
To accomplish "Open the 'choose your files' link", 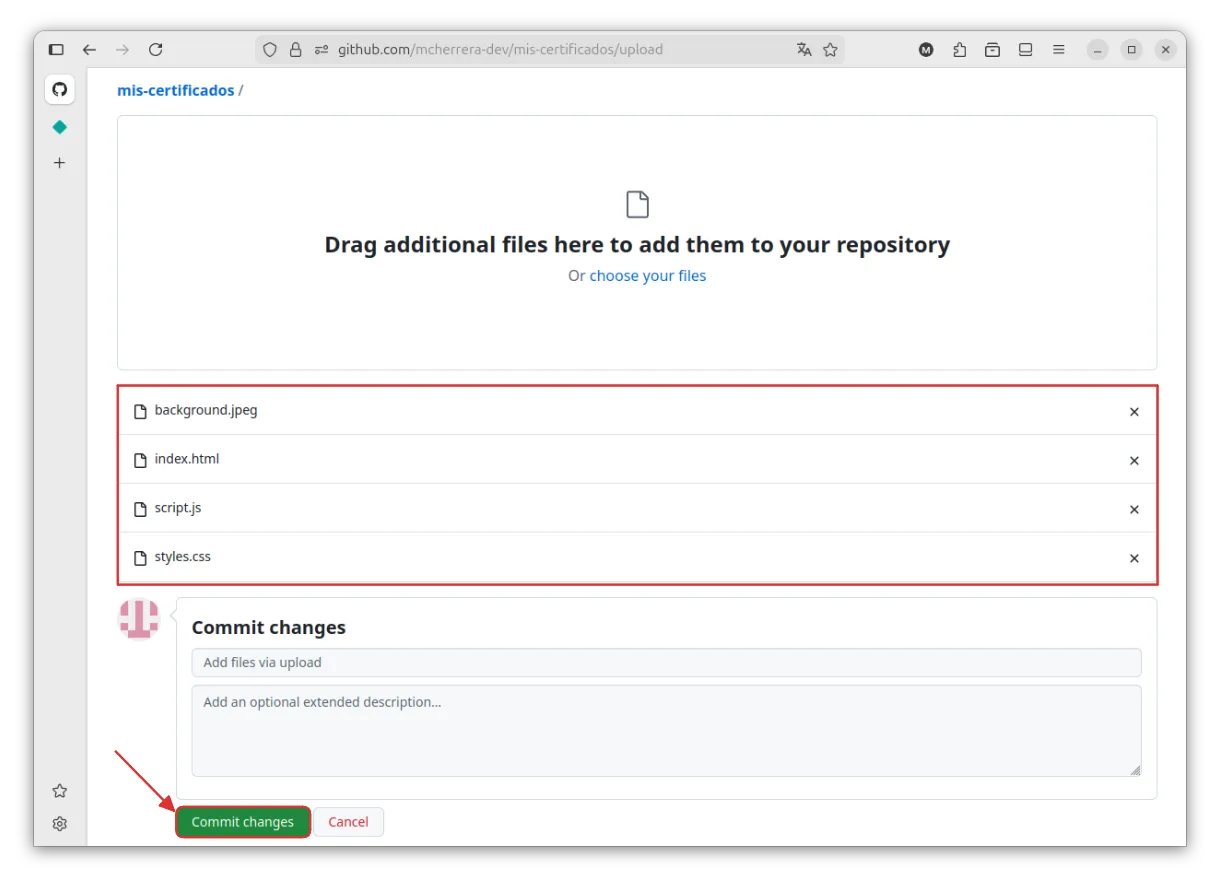I will [647, 276].
